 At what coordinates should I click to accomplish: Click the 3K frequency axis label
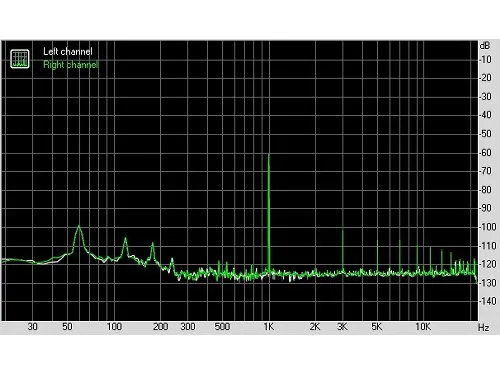point(342,327)
